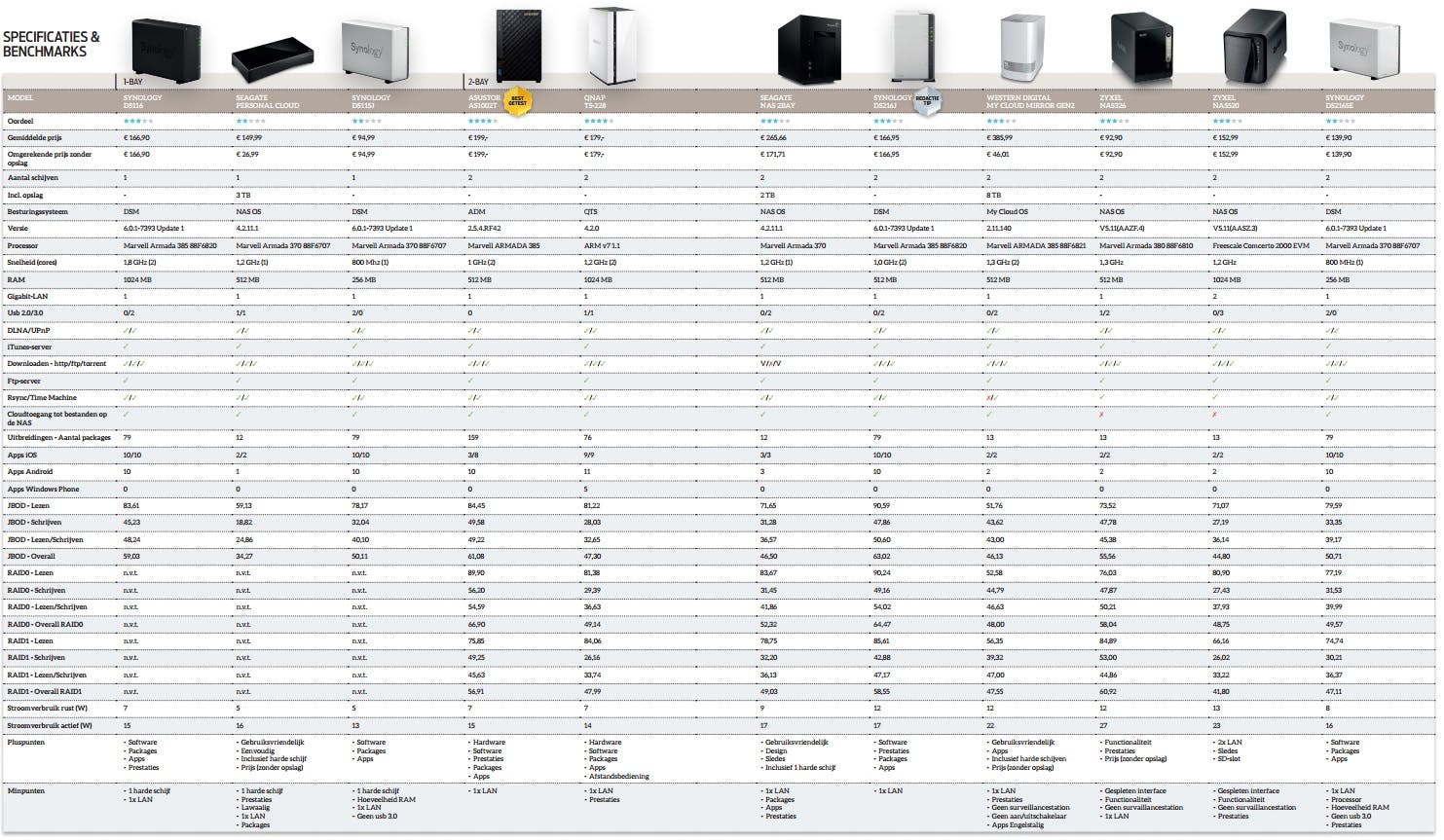Image resolution: width=1444 pixels, height=840 pixels.
Task: Select the Asustor AS1002T product image
Action: [518, 46]
